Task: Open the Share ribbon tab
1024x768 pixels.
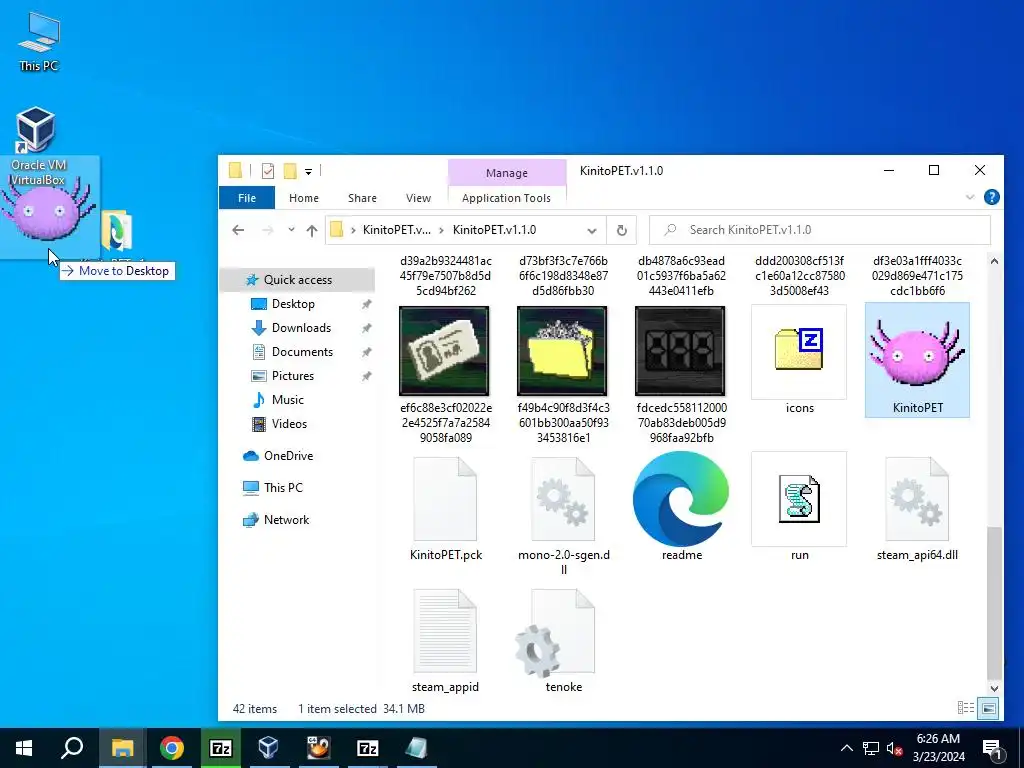Action: click(x=362, y=198)
